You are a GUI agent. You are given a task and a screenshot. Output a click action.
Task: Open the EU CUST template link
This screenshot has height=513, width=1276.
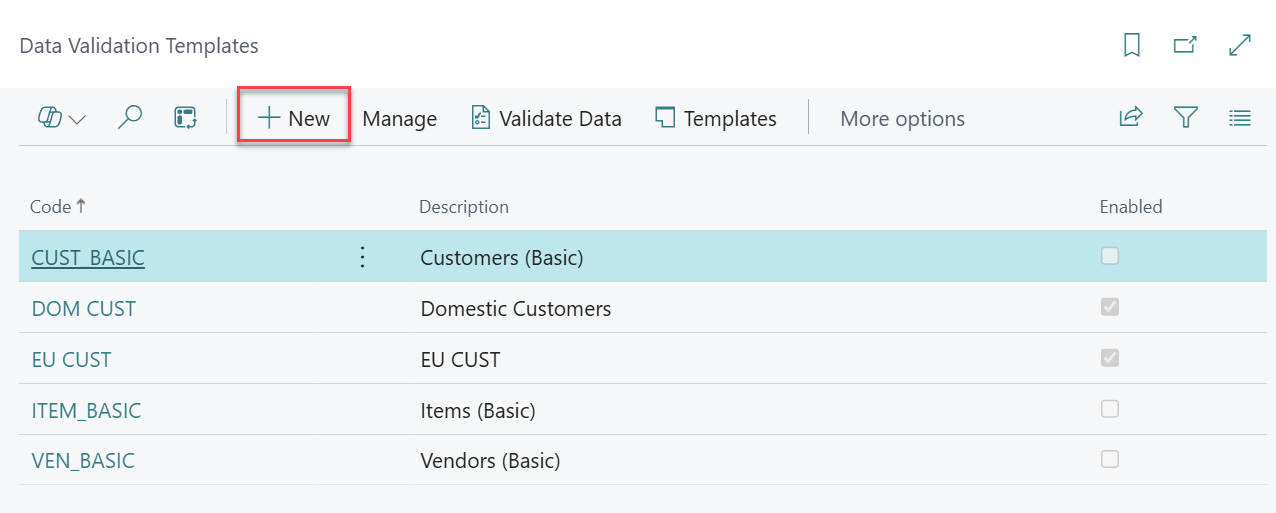tap(72, 359)
